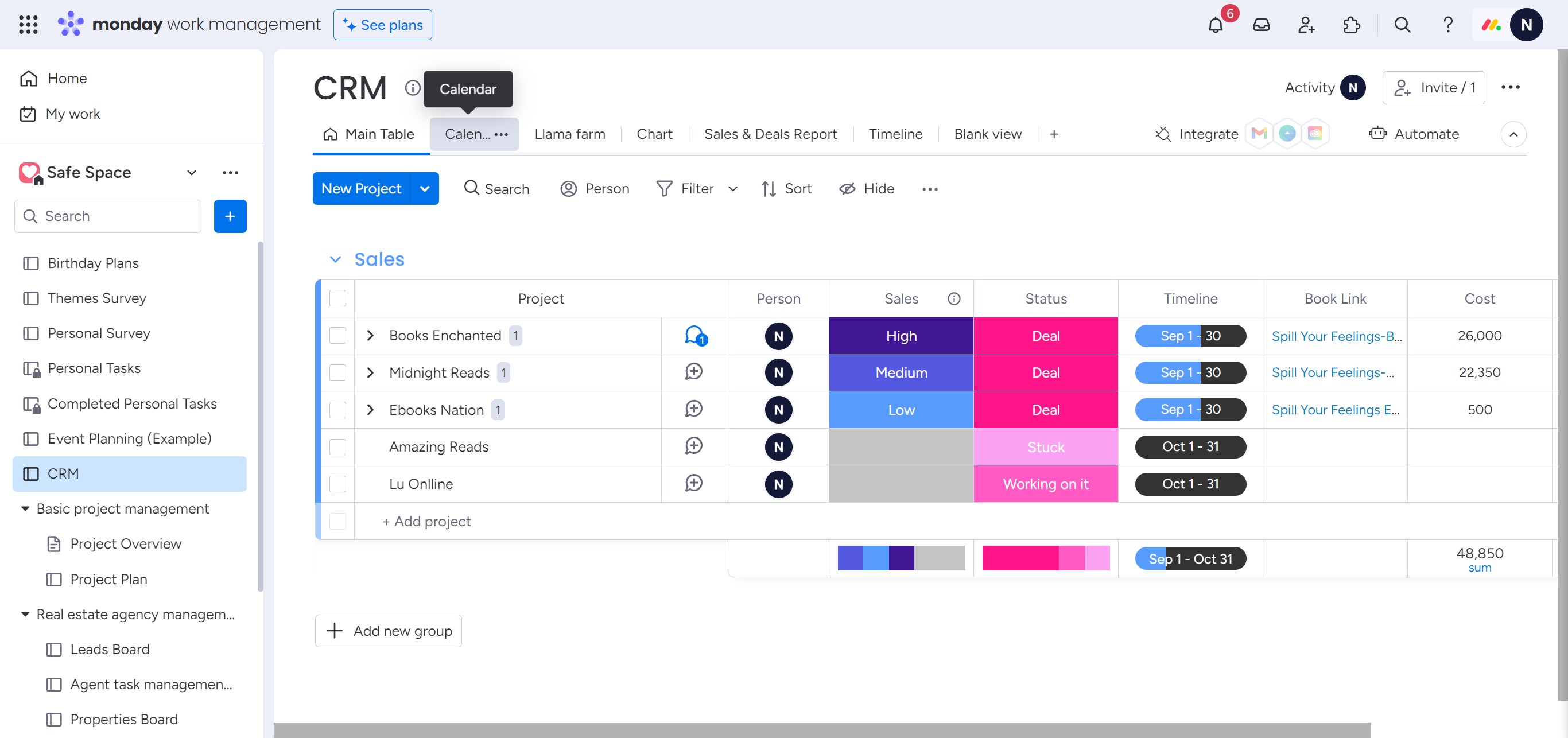
Task: Click the Sales column info icon
Action: pyautogui.click(x=954, y=299)
